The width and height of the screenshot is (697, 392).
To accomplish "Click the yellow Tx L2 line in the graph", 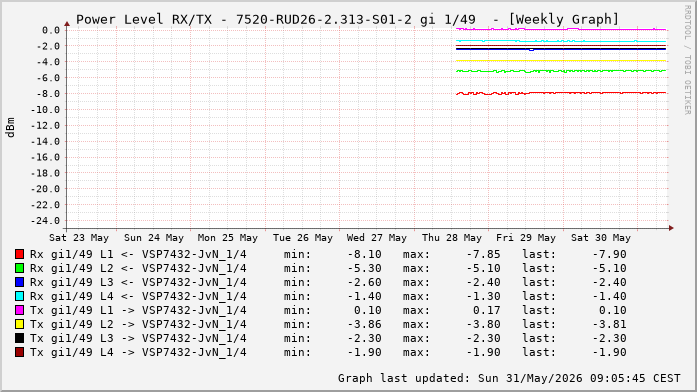I will click(x=561, y=61).
